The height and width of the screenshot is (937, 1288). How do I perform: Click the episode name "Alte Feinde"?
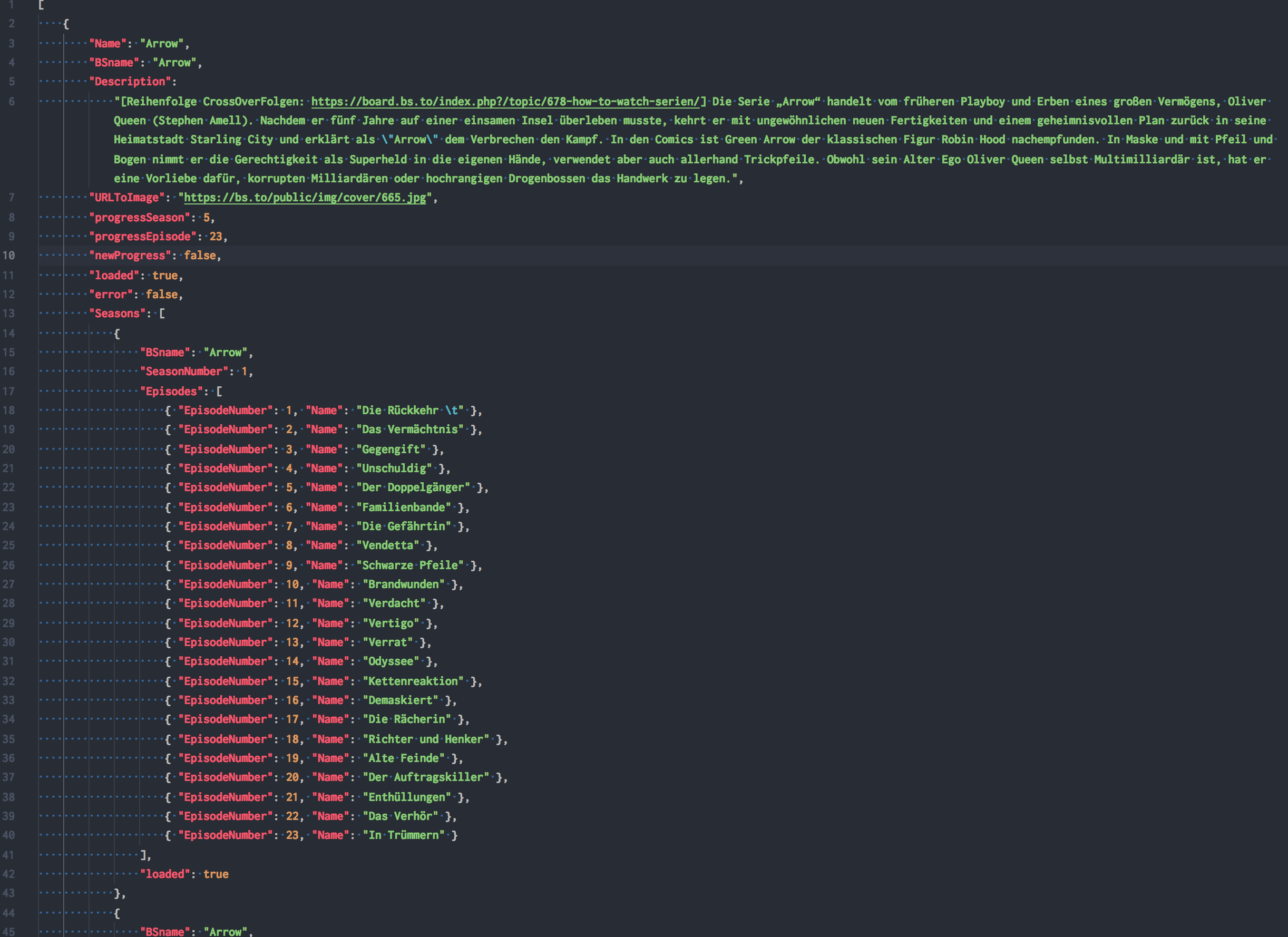click(x=404, y=758)
